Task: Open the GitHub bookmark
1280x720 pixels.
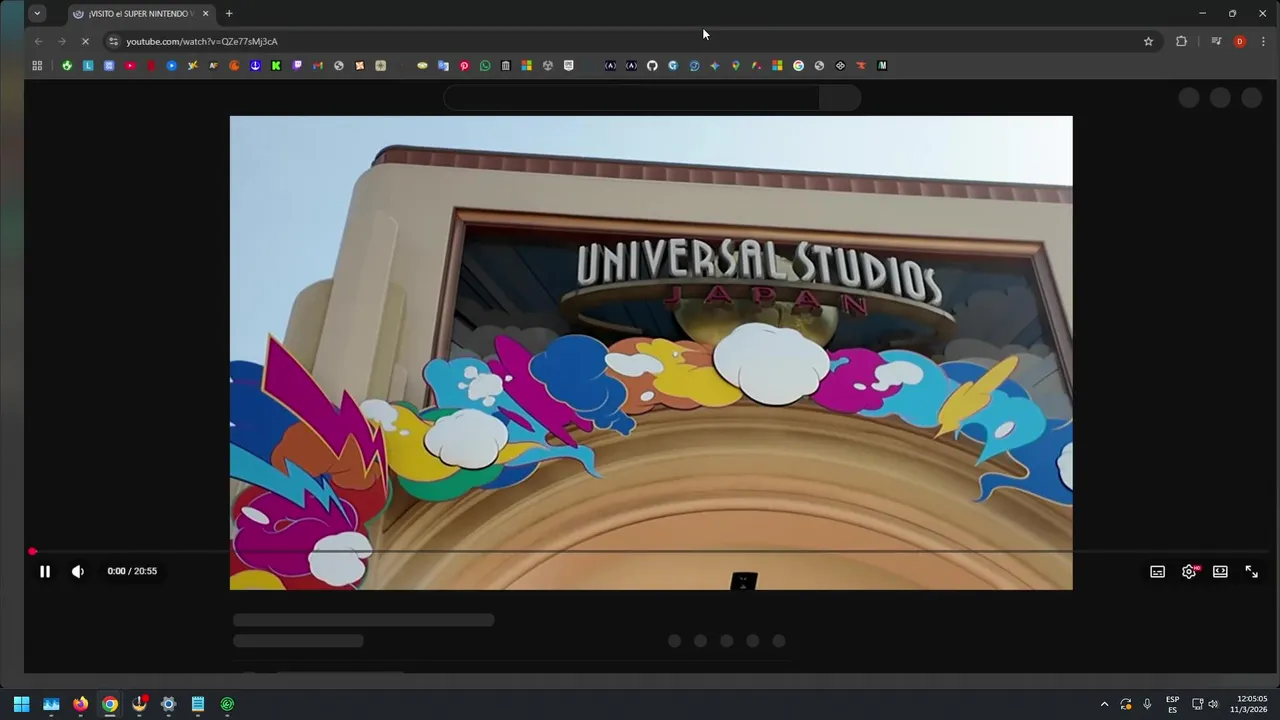Action: coord(652,65)
